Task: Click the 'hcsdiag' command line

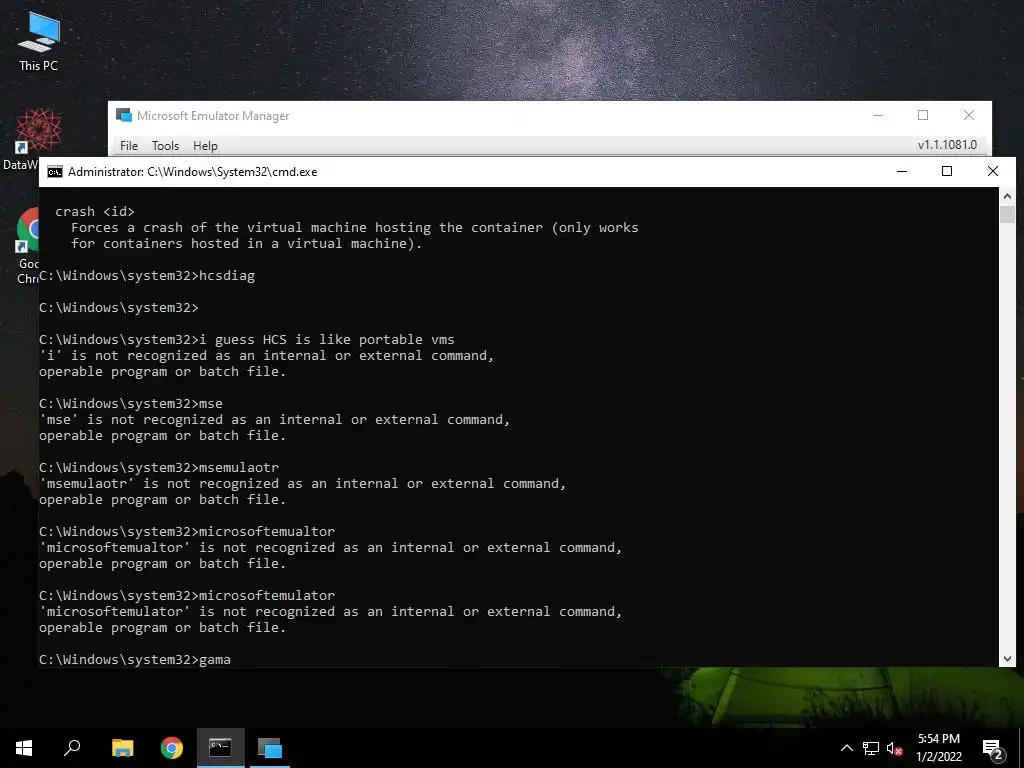Action: (x=147, y=276)
